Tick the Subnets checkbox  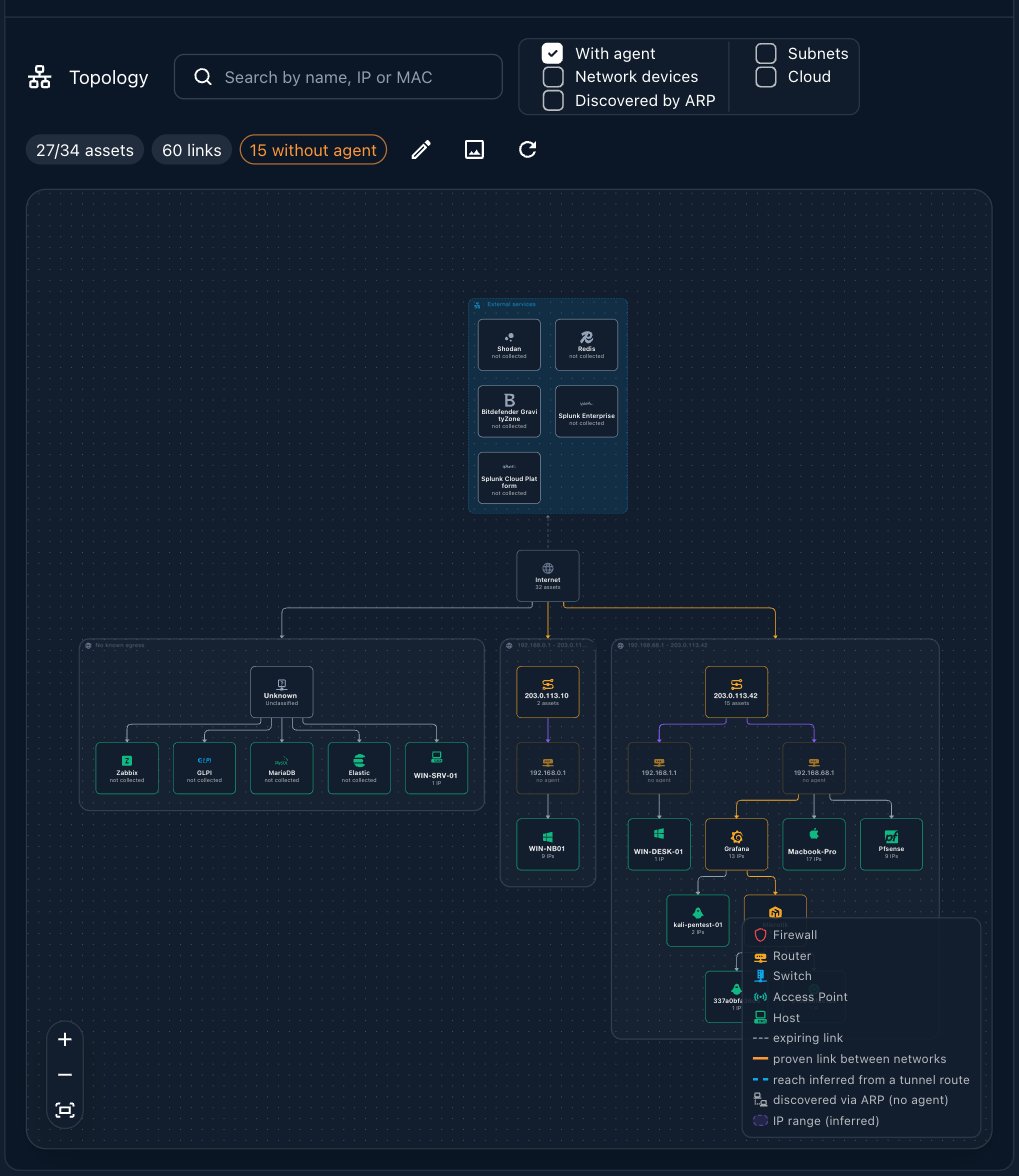tap(766, 53)
